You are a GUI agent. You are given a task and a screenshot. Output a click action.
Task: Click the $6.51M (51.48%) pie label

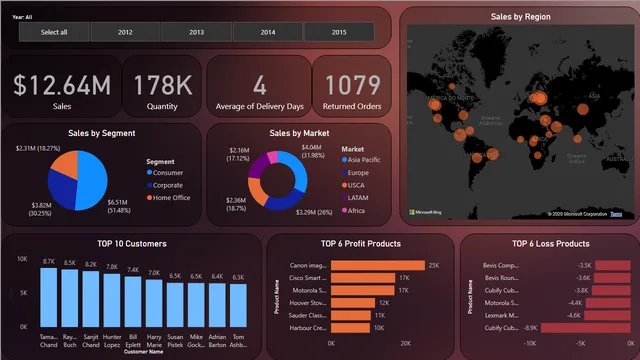[x=119, y=206]
